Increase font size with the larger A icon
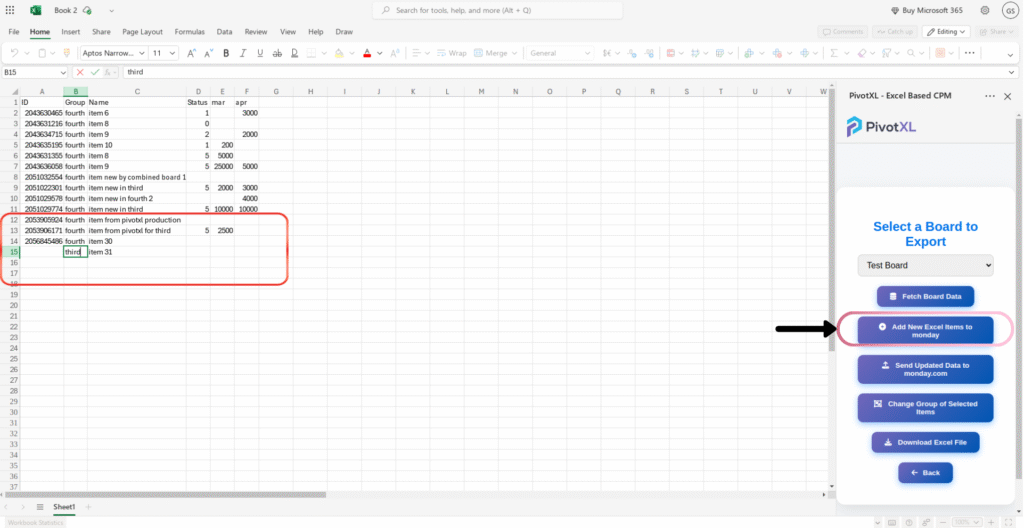 [191, 53]
